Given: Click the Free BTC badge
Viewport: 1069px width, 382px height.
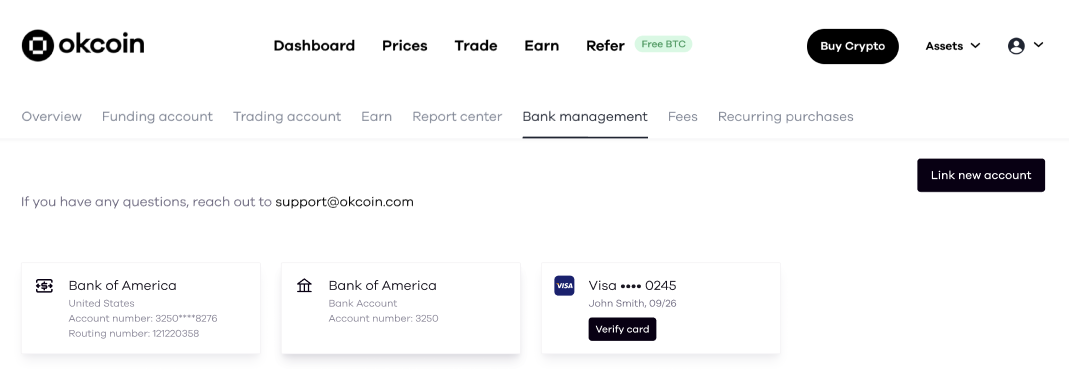Looking at the screenshot, I should (x=663, y=44).
